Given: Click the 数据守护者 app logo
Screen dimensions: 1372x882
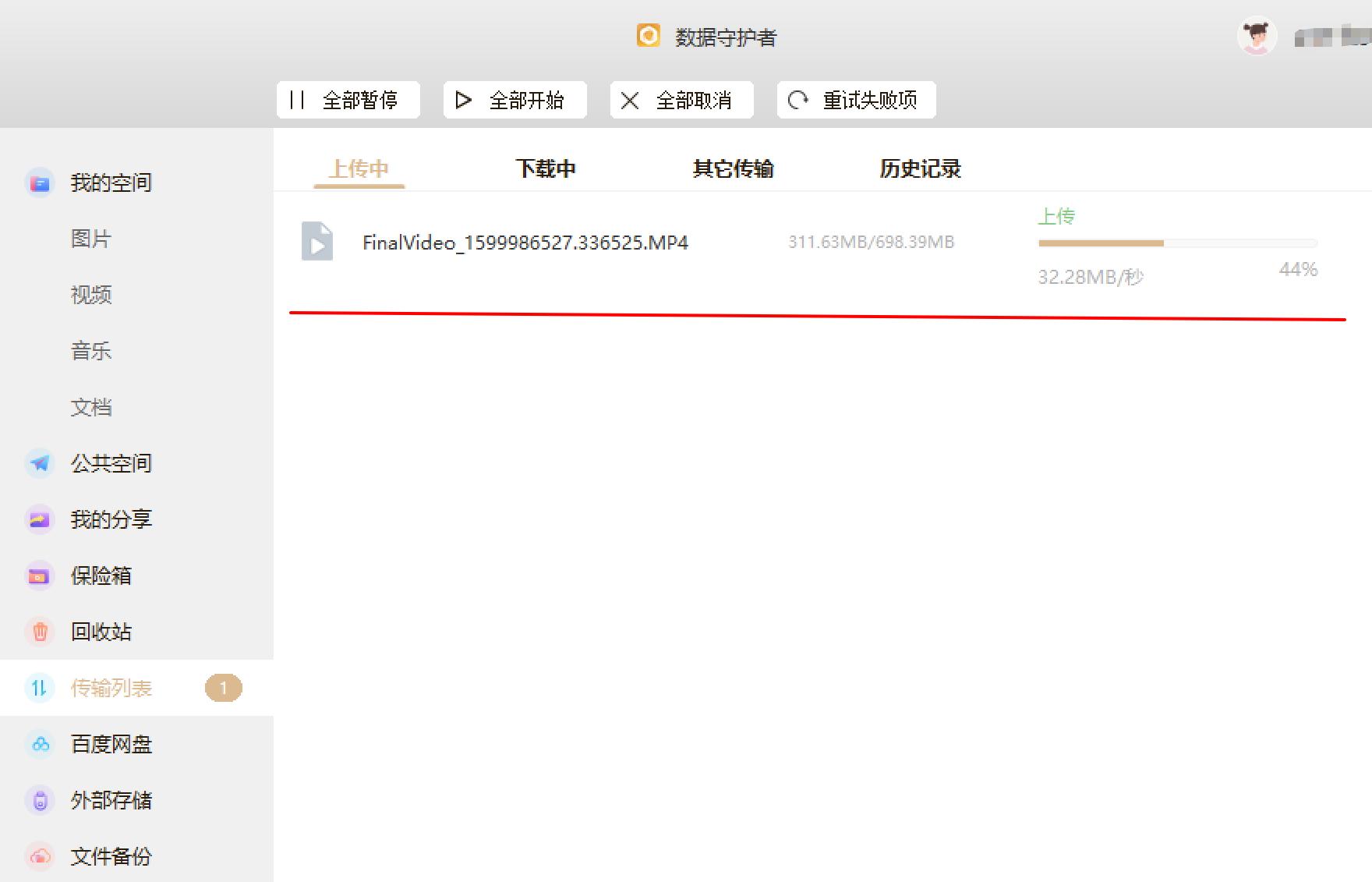Looking at the screenshot, I should (x=648, y=36).
